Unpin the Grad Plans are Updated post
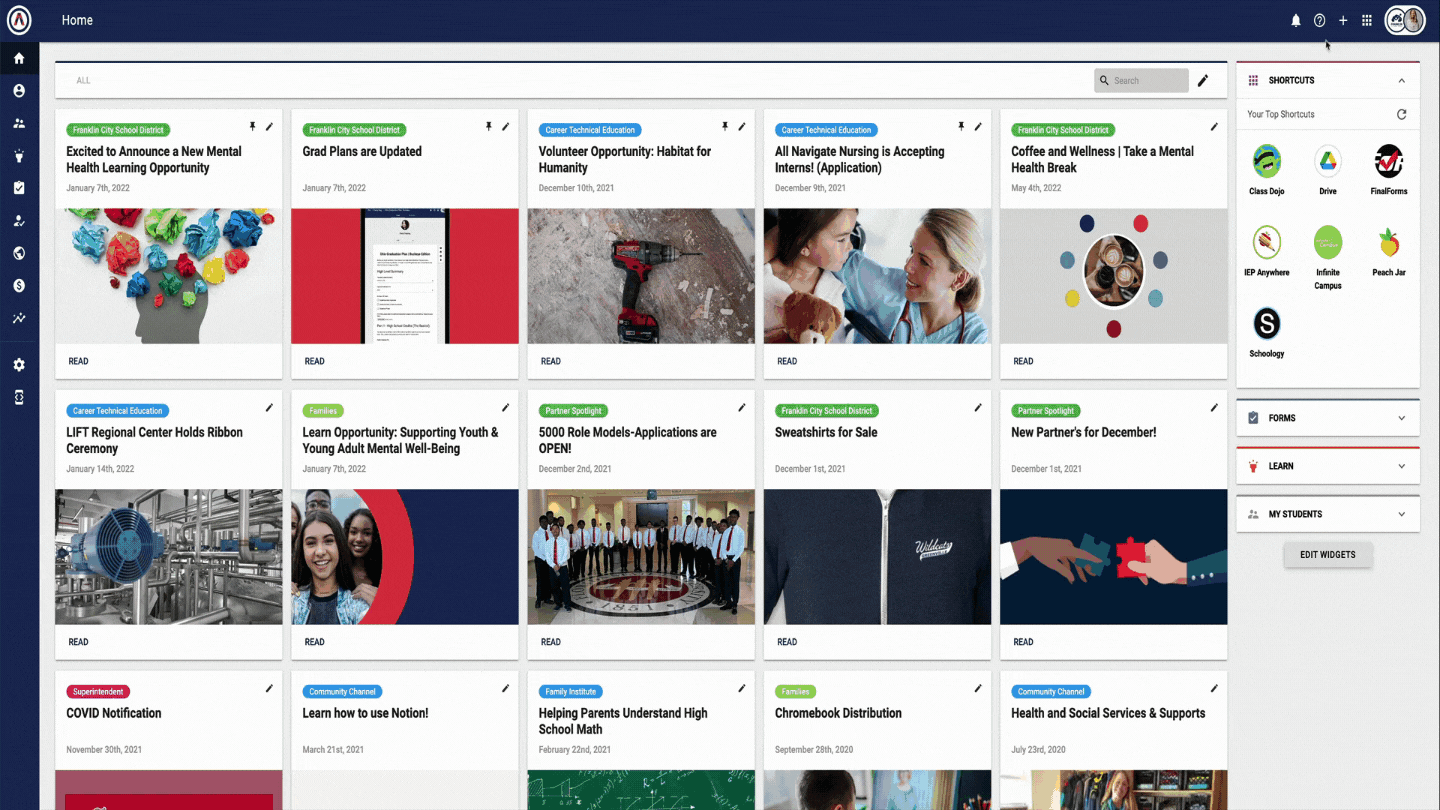1440x810 pixels. (x=489, y=127)
